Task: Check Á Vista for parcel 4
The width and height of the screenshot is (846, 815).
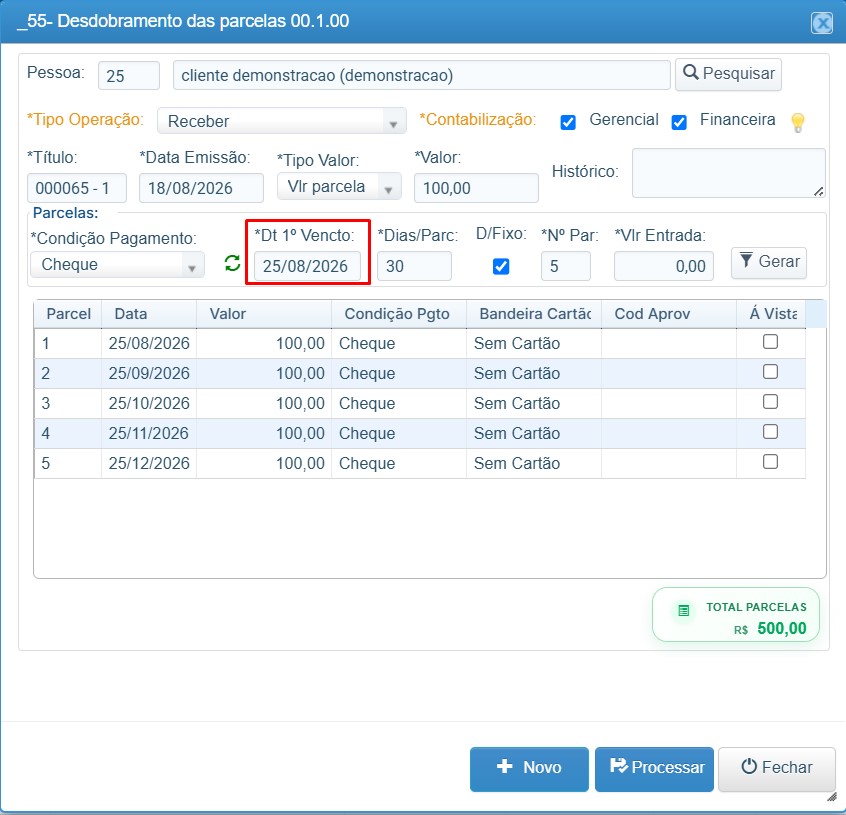Action: coord(770,432)
